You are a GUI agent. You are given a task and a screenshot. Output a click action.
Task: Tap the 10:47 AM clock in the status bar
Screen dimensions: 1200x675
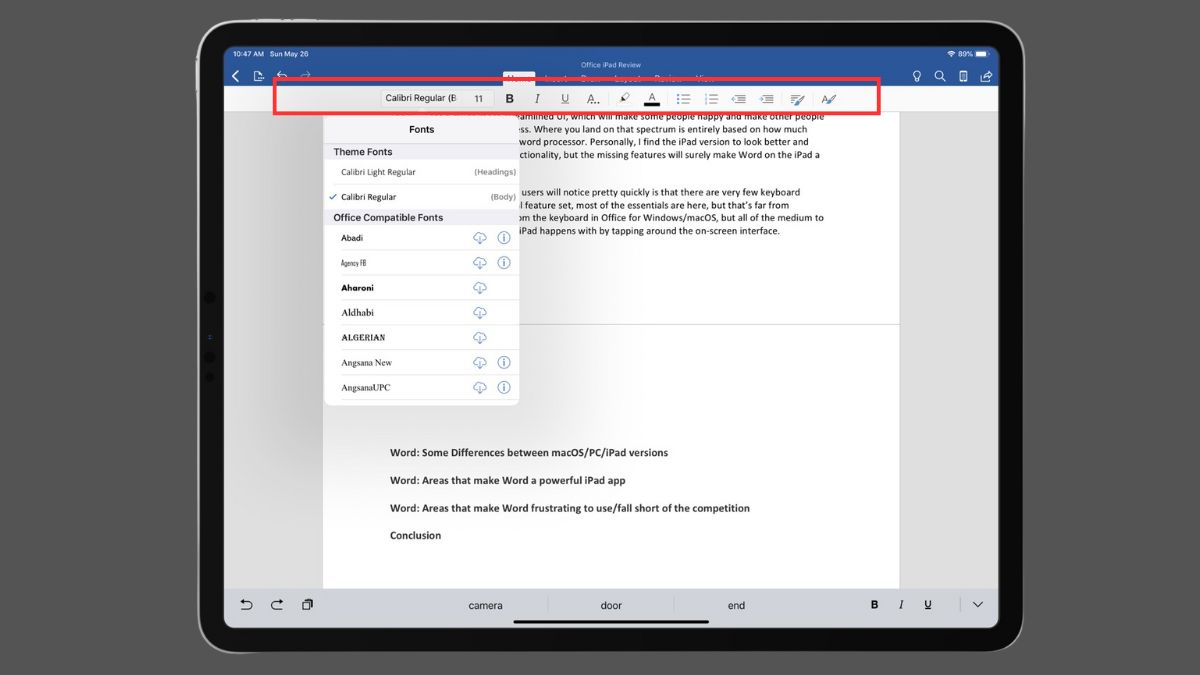point(246,54)
